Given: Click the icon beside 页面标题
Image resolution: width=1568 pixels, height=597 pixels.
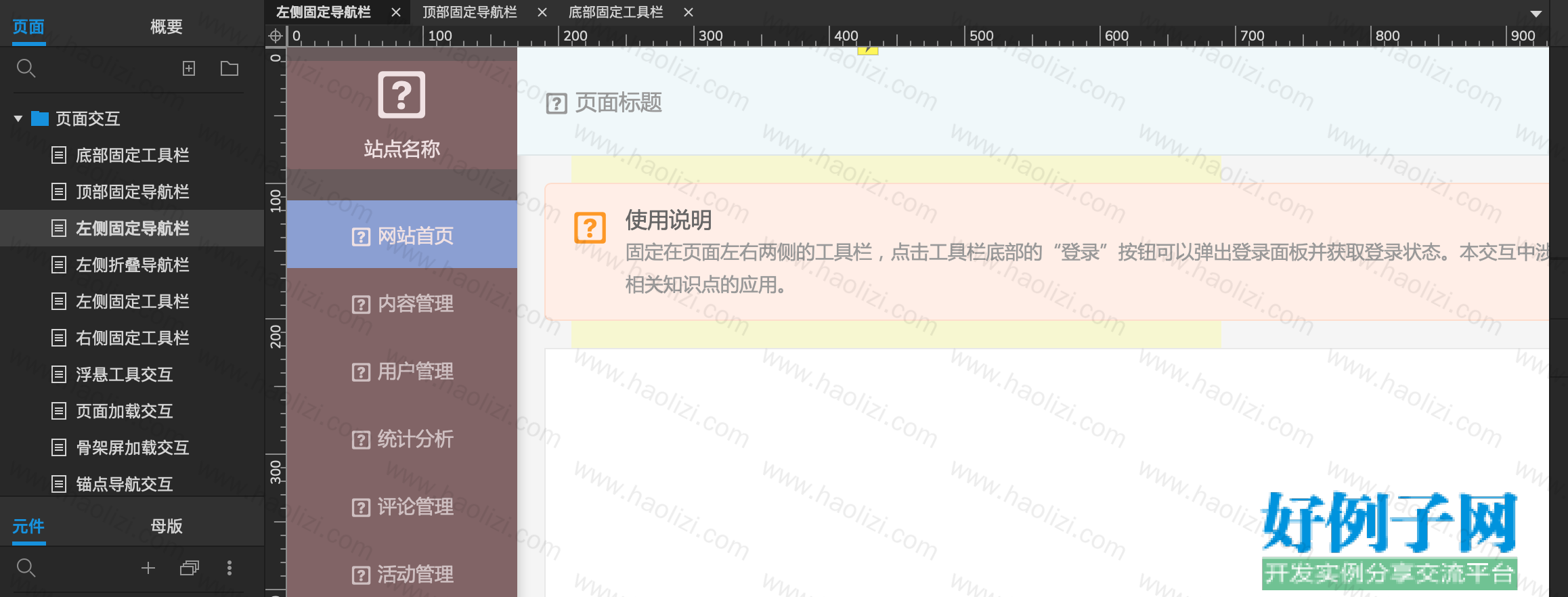Looking at the screenshot, I should (557, 104).
